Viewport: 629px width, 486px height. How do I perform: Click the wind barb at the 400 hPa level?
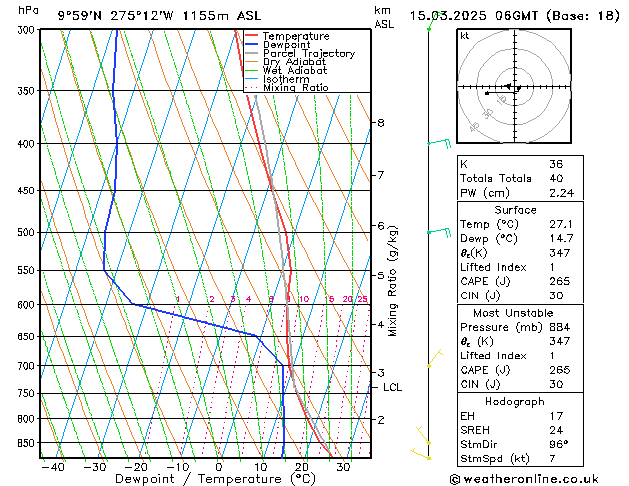(440, 143)
